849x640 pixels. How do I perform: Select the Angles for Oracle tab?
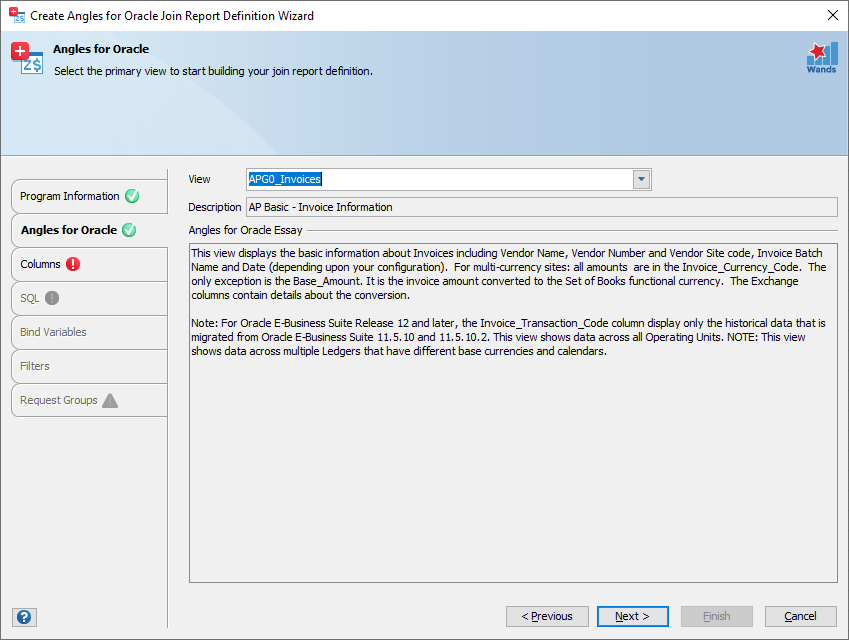coord(68,230)
